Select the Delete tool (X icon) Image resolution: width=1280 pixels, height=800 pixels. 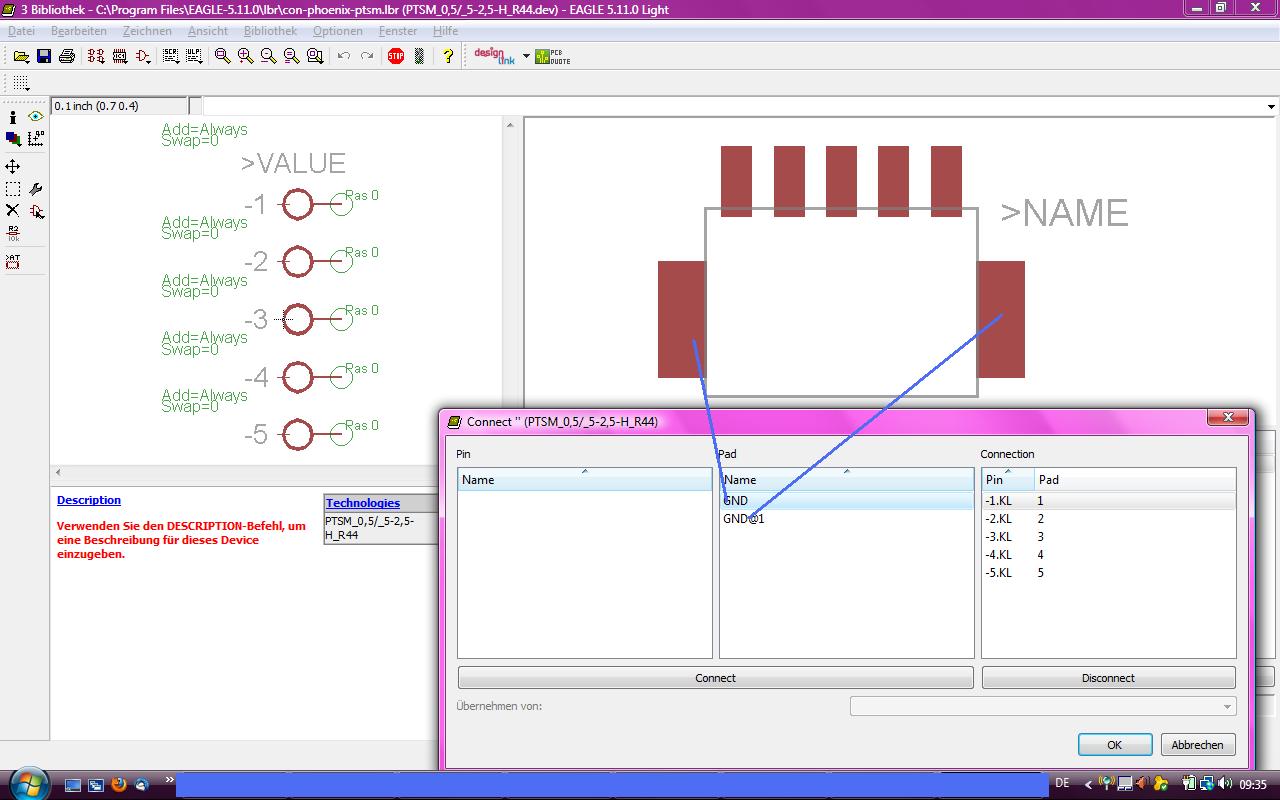(13, 211)
